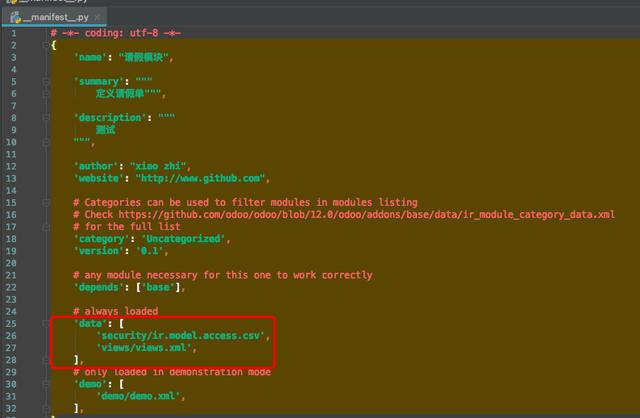Click line number 22 in the gutter
Viewport: 640px width, 418px height.
coord(14,287)
